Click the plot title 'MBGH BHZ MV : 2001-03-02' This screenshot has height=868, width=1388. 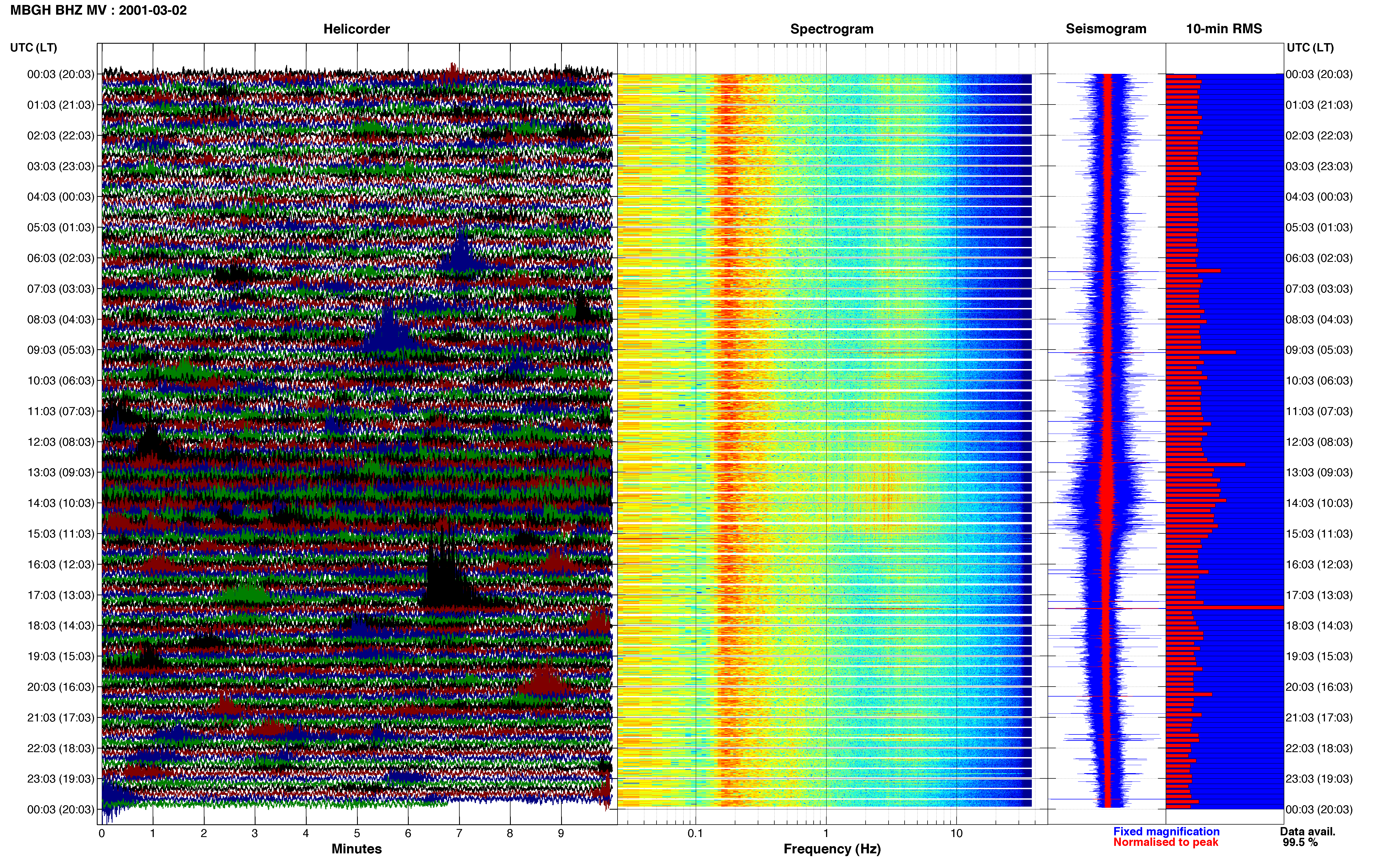point(99,10)
